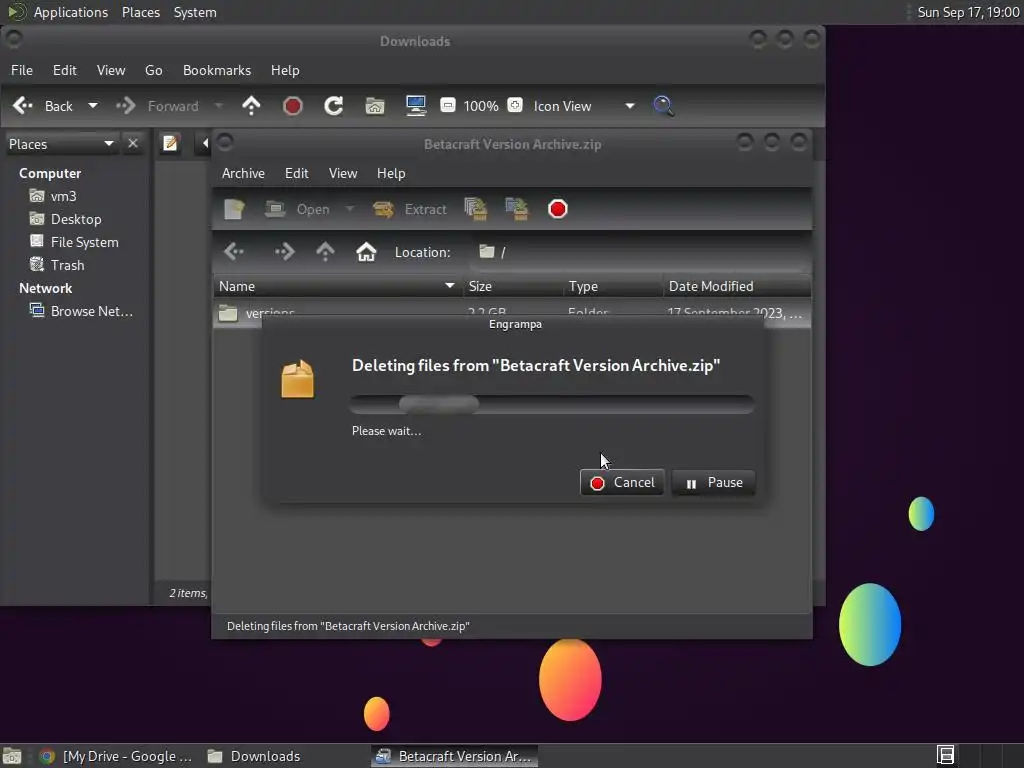
Task: Click the add files icon in Engrampa
Action: [476, 209]
